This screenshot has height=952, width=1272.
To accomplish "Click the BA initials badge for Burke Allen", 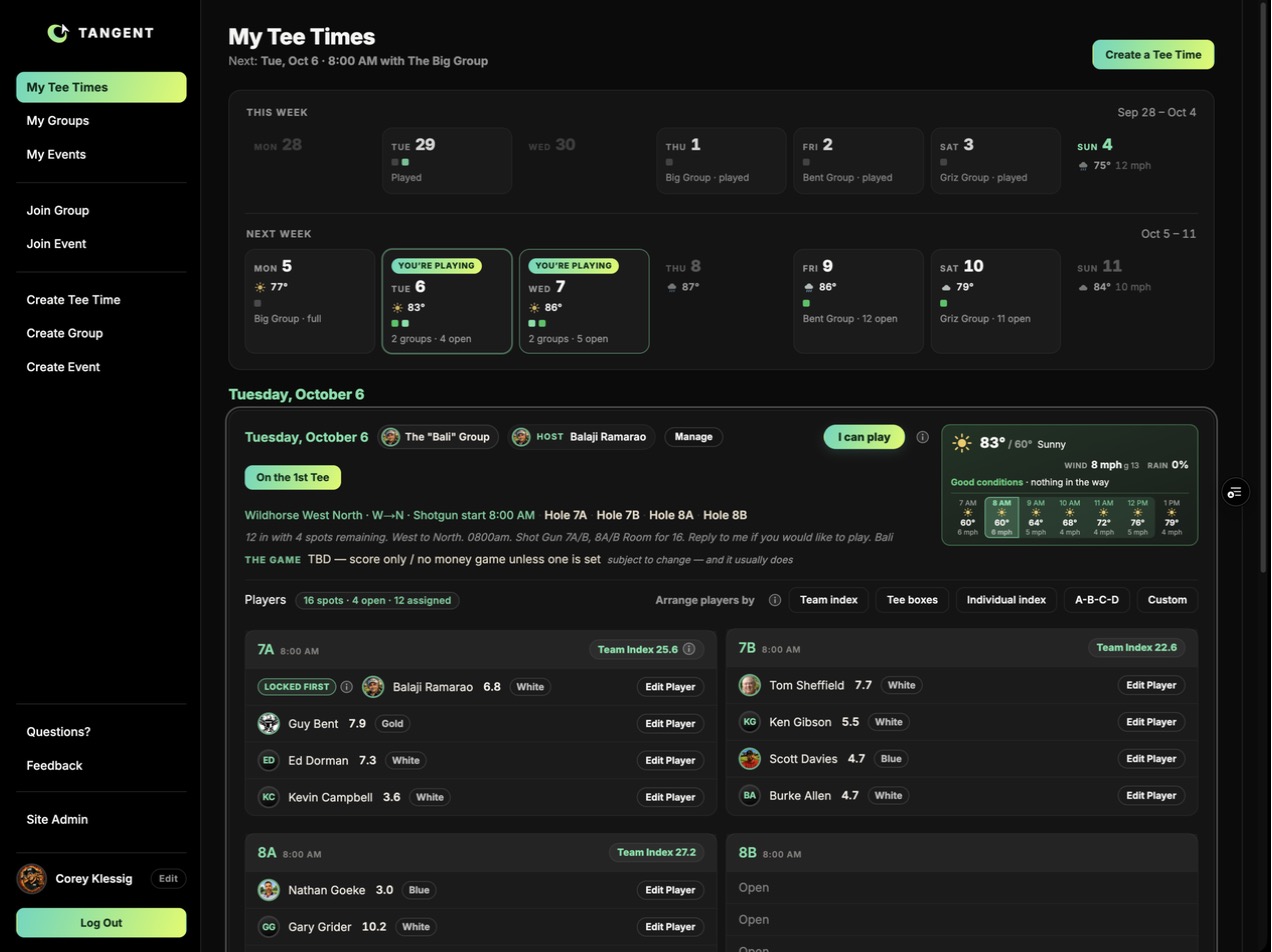I will pos(750,796).
